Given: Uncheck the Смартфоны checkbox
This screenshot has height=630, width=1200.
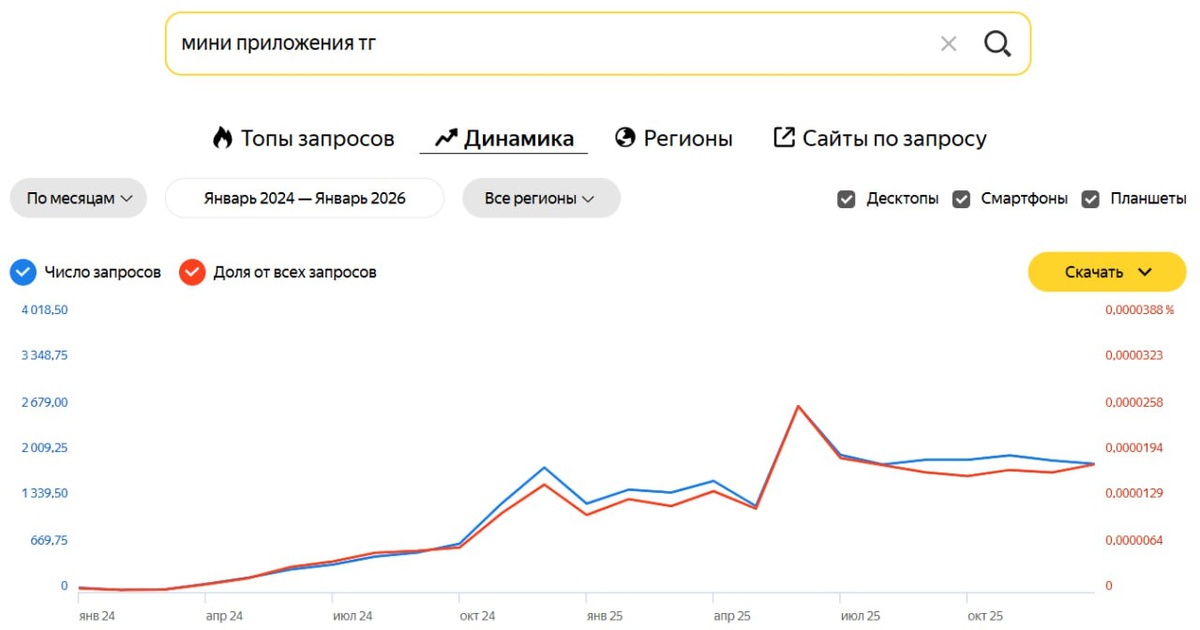Looking at the screenshot, I should pos(961,199).
